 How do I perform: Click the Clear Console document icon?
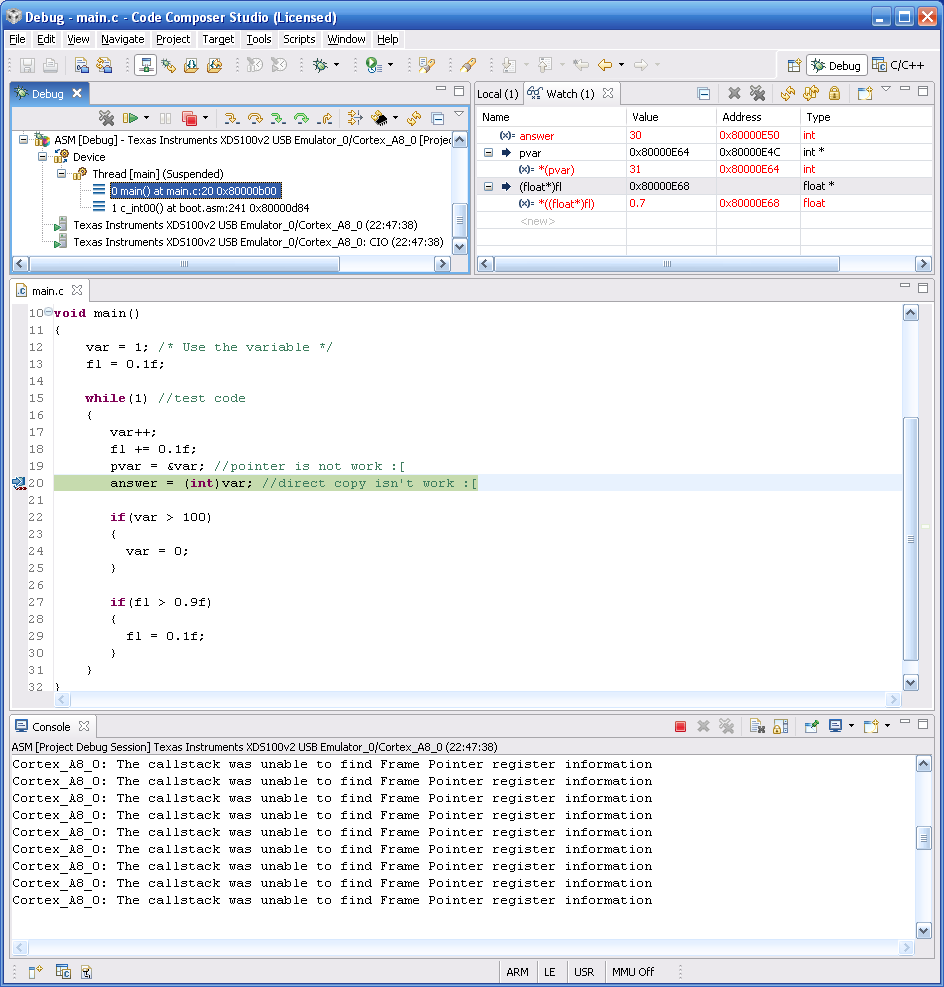[x=757, y=726]
